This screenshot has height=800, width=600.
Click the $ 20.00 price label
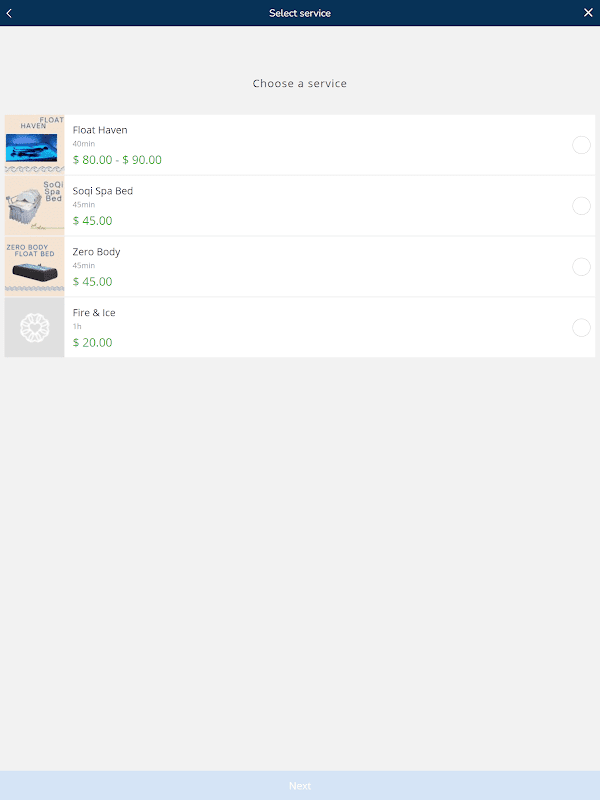pyautogui.click(x=92, y=342)
